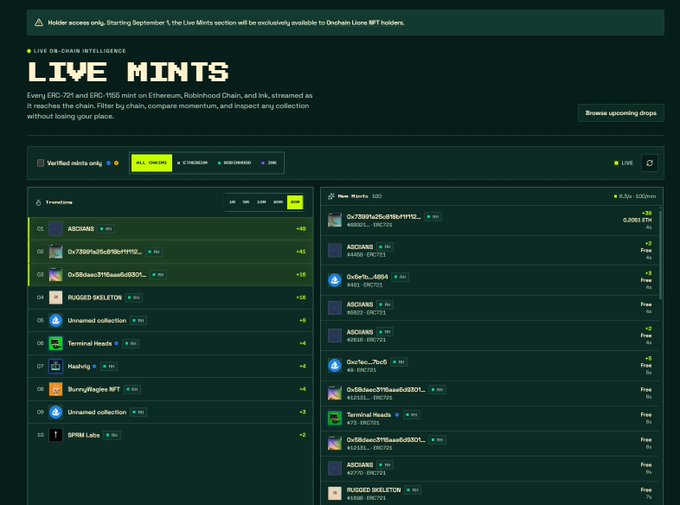Click the orange badge next to Verified mints only
680x505 pixels.
click(116, 163)
